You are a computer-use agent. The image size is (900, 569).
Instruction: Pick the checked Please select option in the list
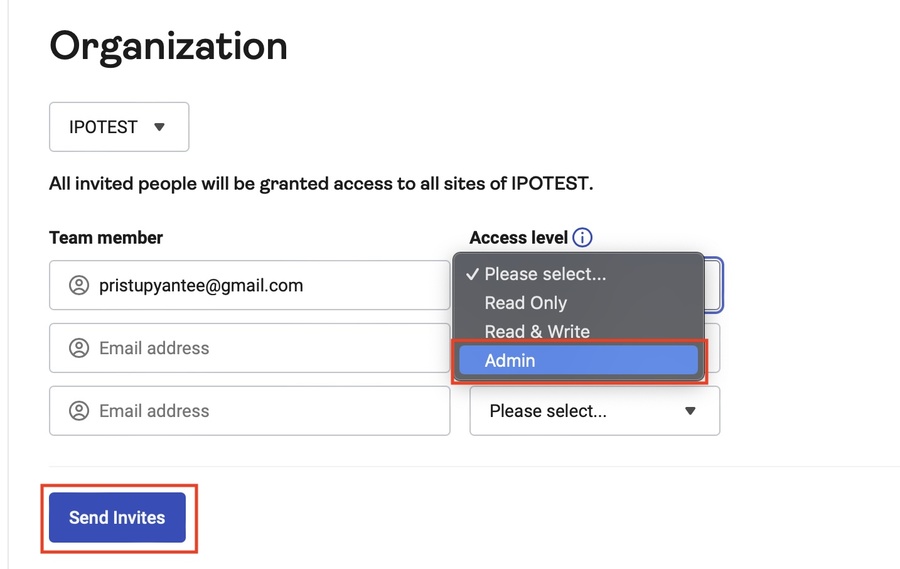545,274
